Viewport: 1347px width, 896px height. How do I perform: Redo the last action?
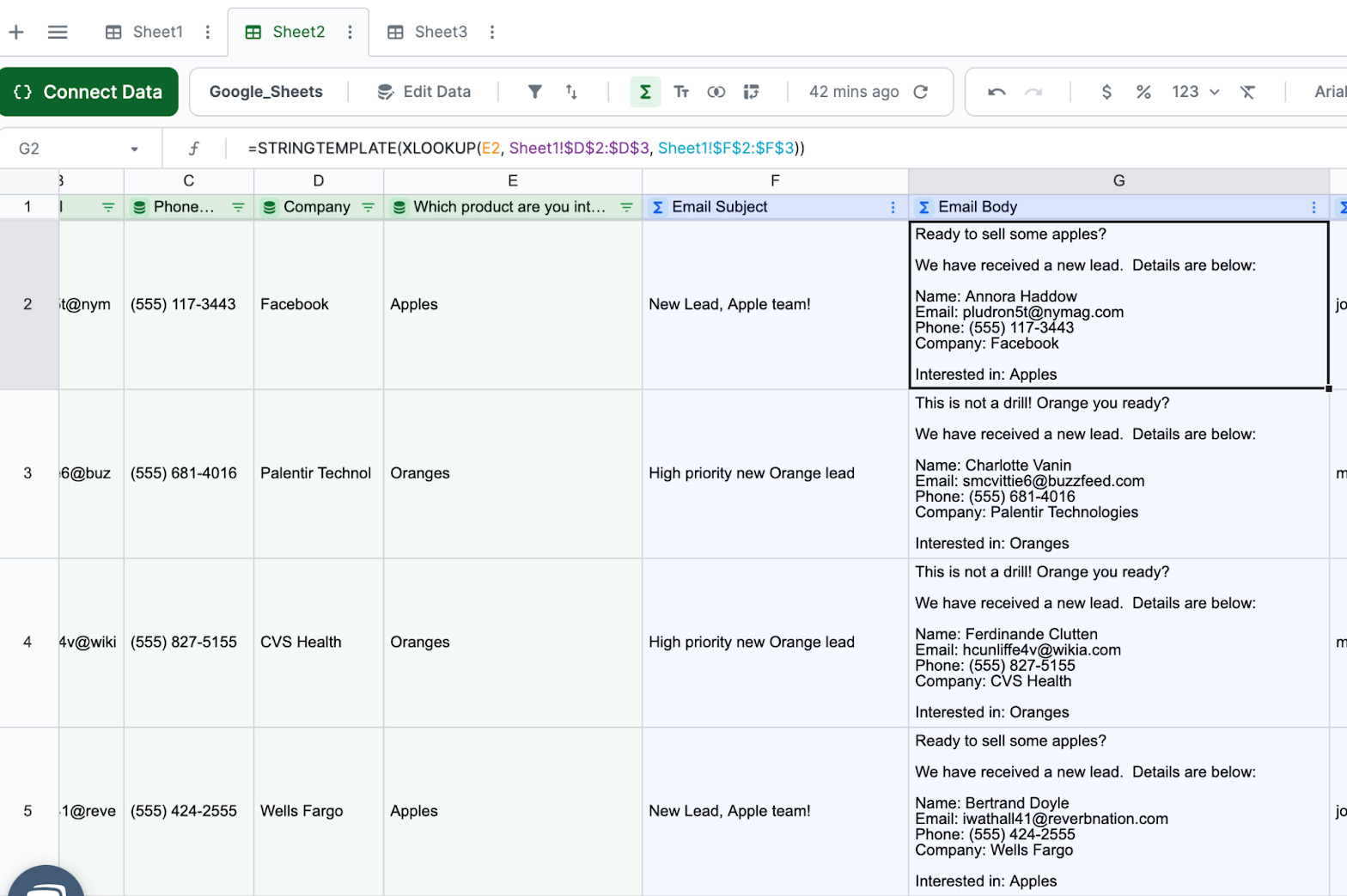(x=1033, y=92)
